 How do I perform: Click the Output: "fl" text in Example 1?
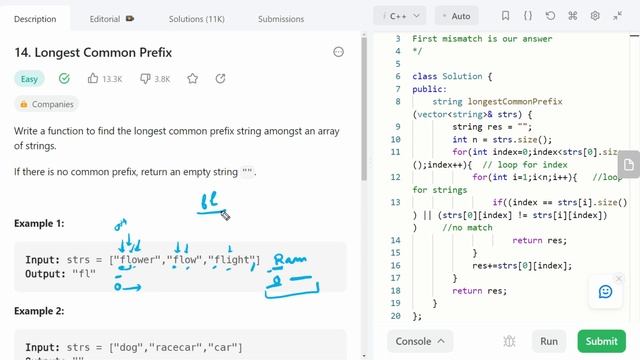point(60,274)
